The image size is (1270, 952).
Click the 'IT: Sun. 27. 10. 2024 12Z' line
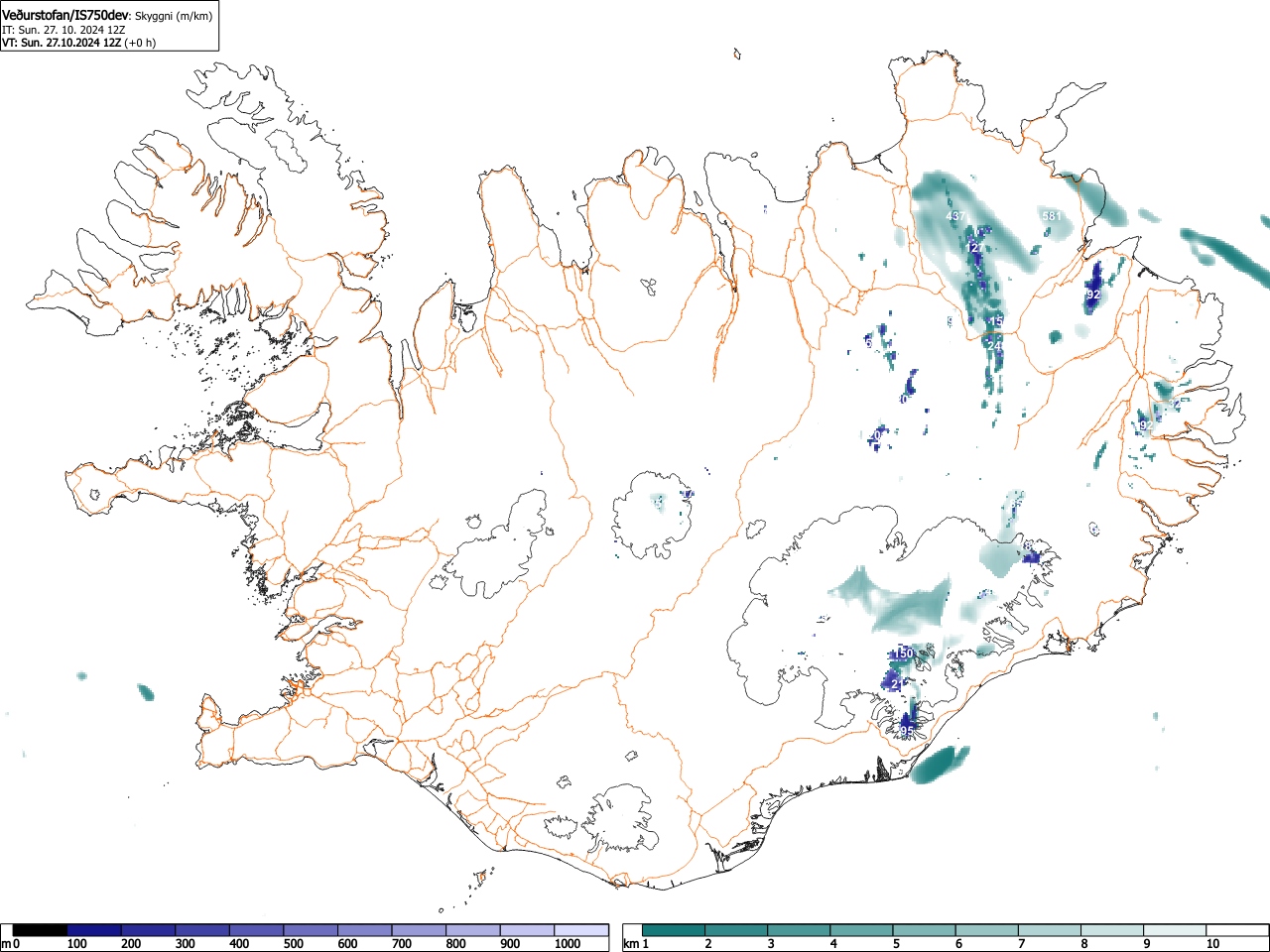pyautogui.click(x=63, y=30)
